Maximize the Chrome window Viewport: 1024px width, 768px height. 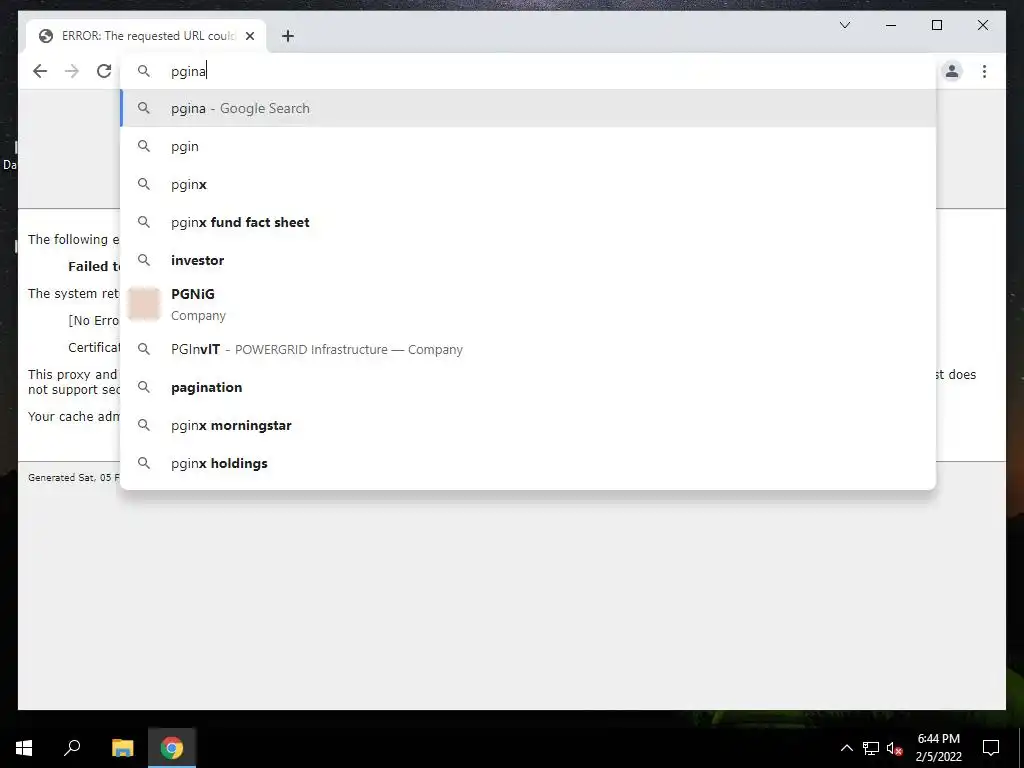click(936, 25)
